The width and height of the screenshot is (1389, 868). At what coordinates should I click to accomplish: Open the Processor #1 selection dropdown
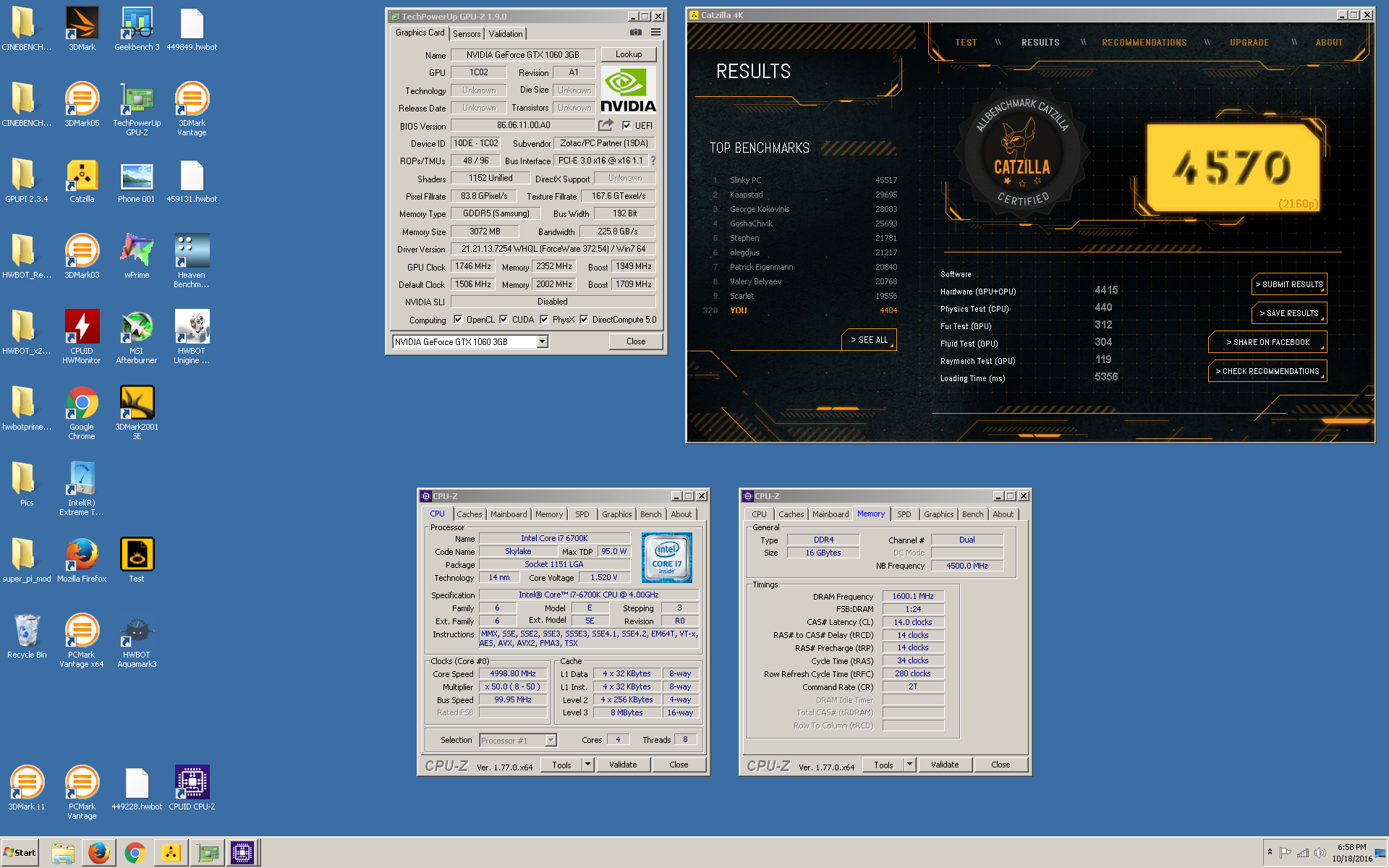[551, 740]
